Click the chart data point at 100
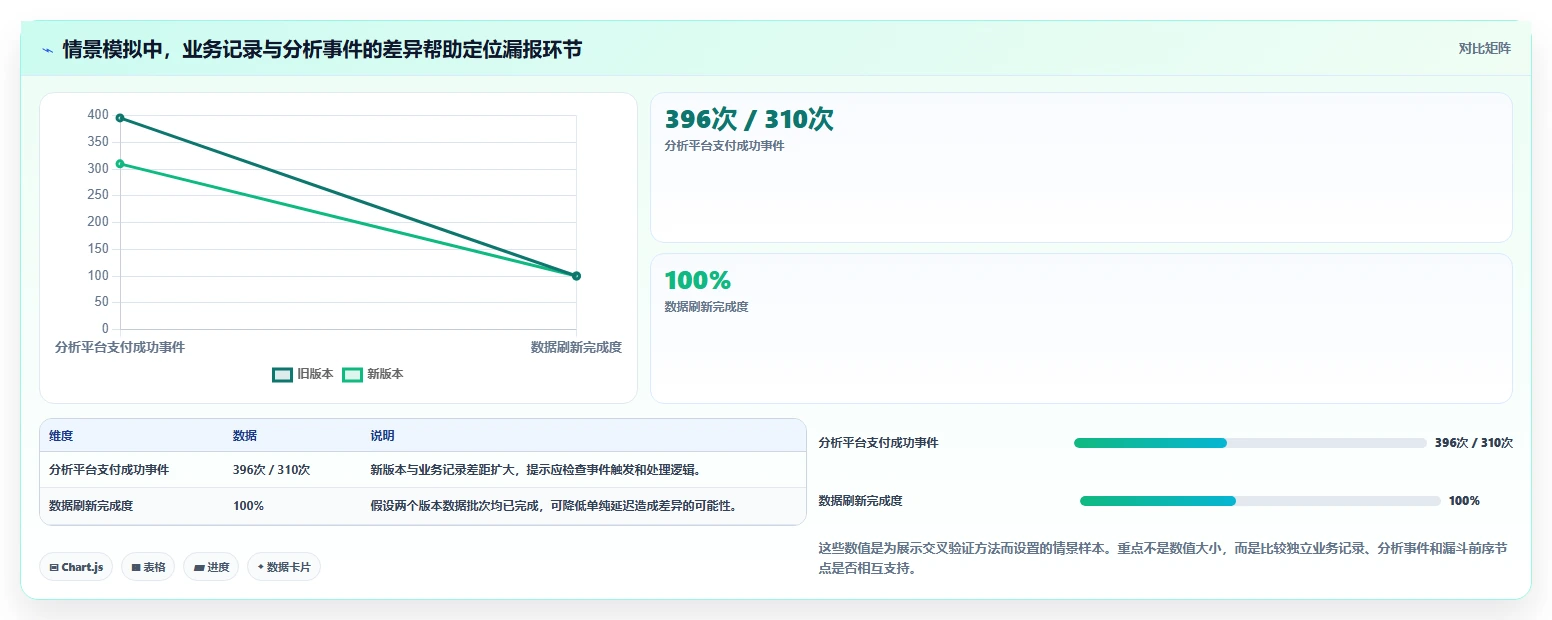The image size is (1552, 620). tap(576, 276)
